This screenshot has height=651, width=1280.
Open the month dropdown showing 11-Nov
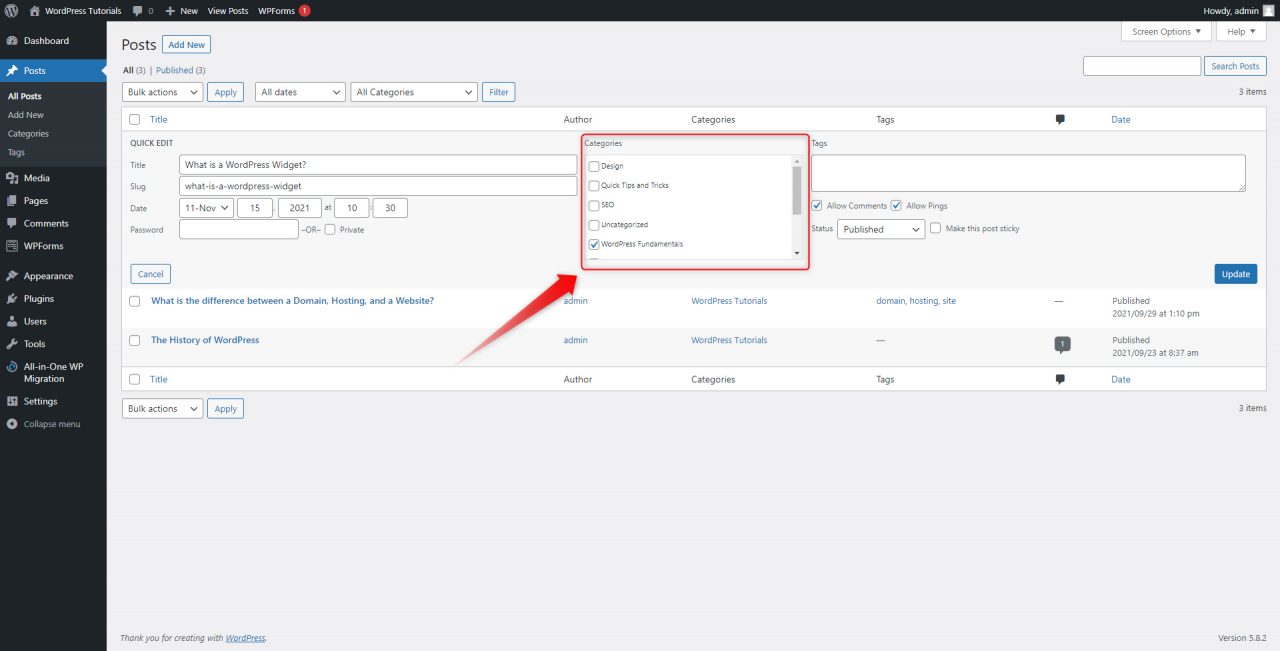pyautogui.click(x=206, y=208)
